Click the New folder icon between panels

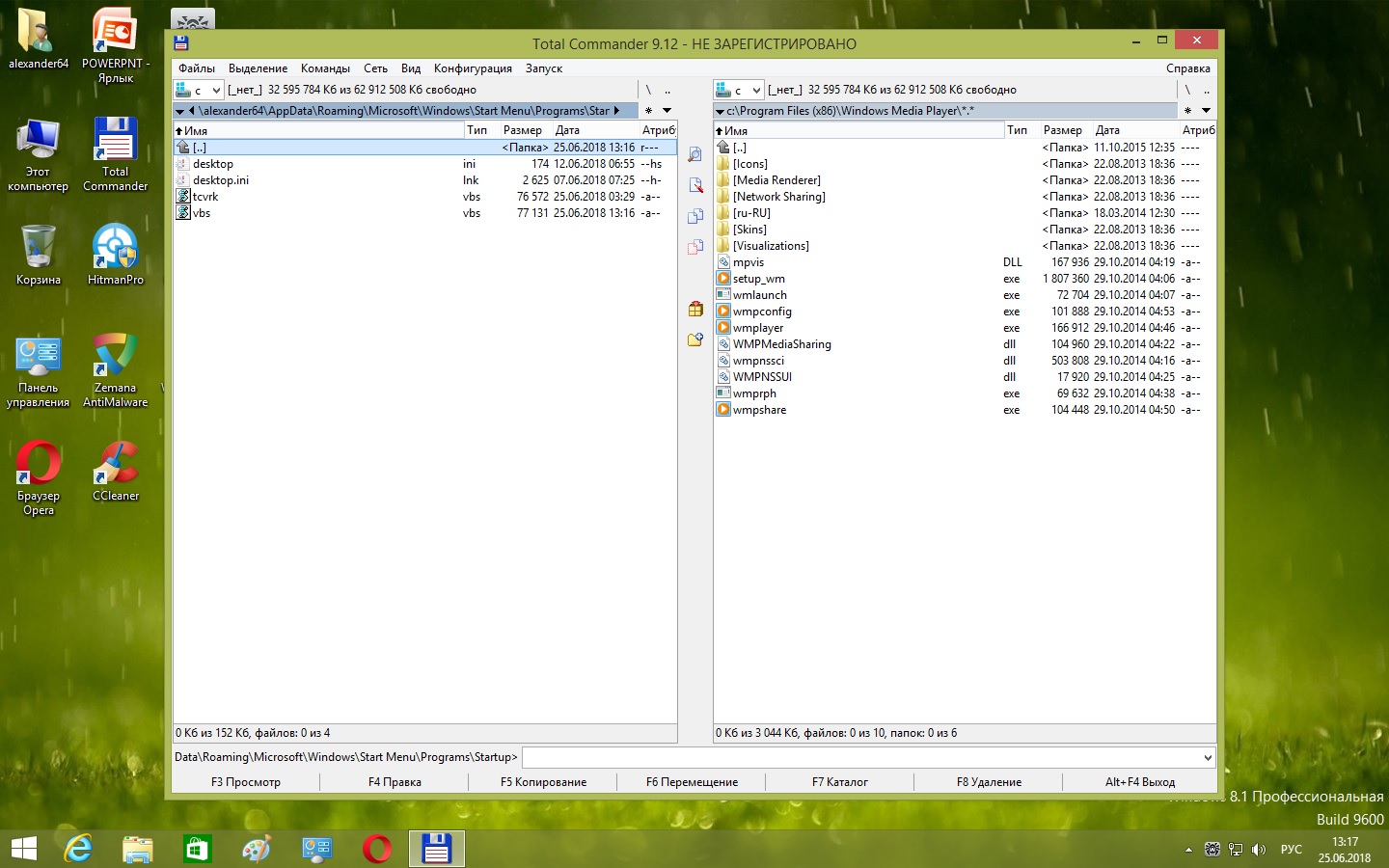coord(694,339)
